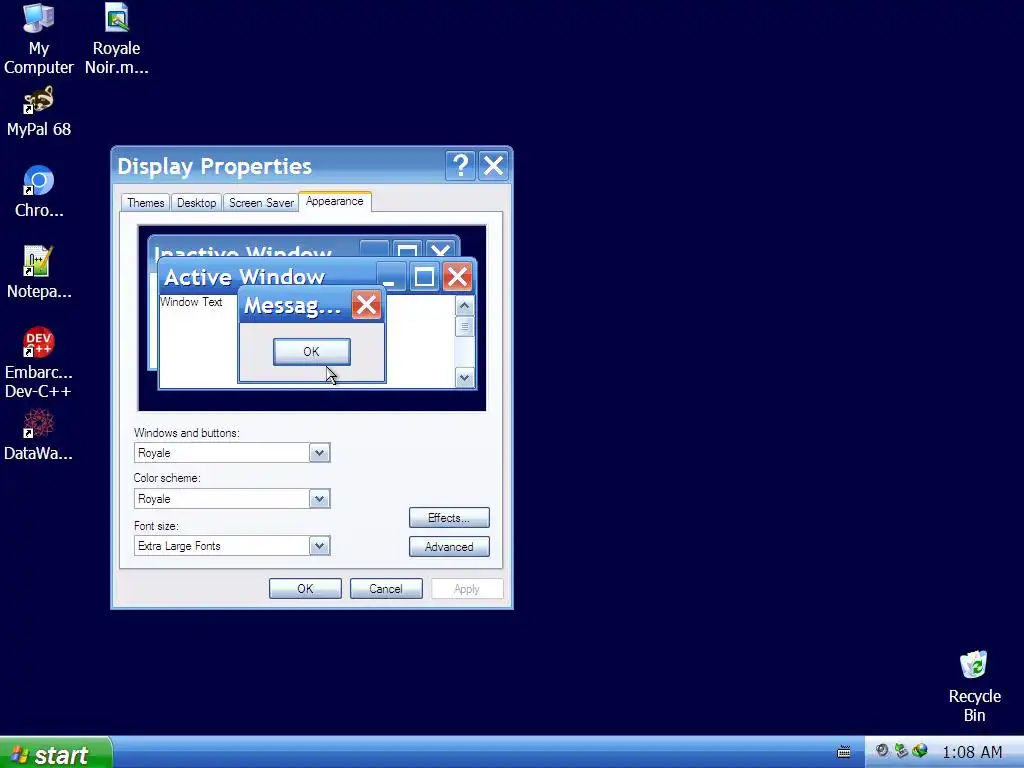Click the greyed-out Apply button
Image resolution: width=1024 pixels, height=768 pixels.
pyautogui.click(x=467, y=588)
